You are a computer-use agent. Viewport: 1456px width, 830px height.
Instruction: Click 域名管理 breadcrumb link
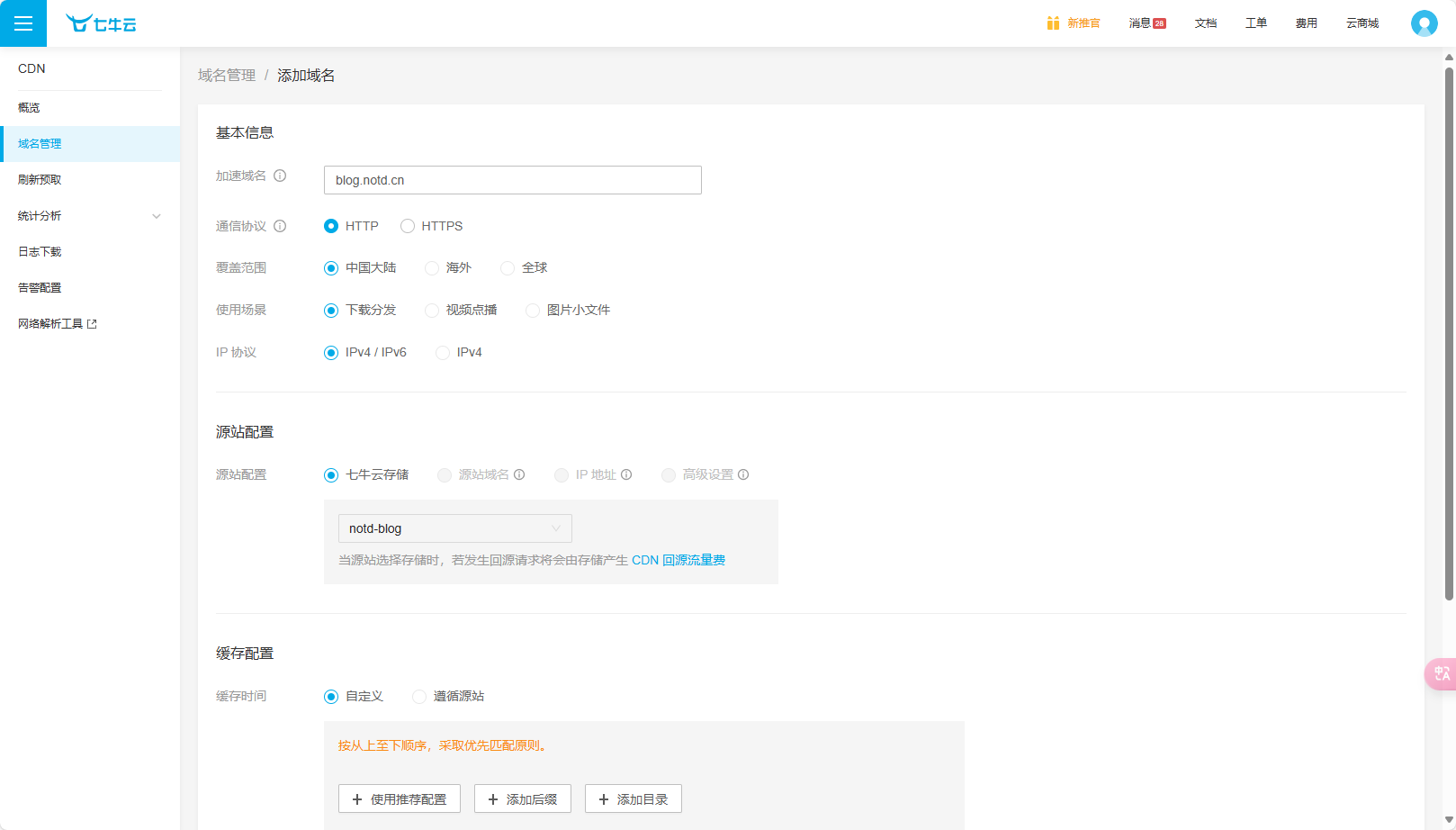pyautogui.click(x=227, y=76)
